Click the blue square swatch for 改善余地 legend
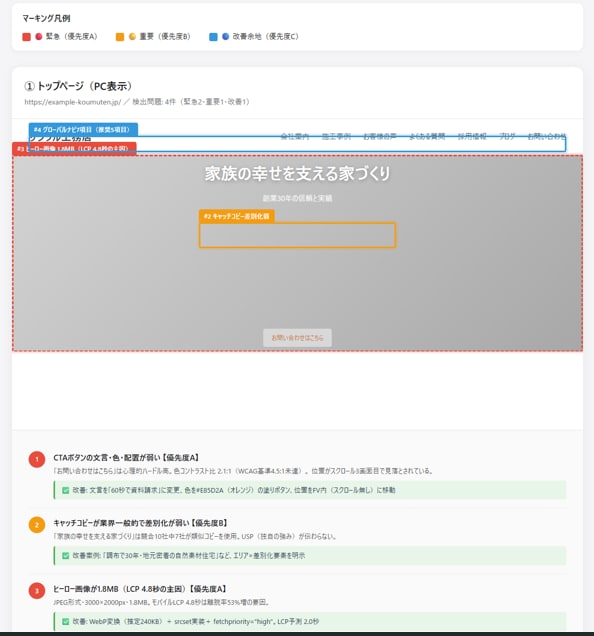 (x=213, y=37)
